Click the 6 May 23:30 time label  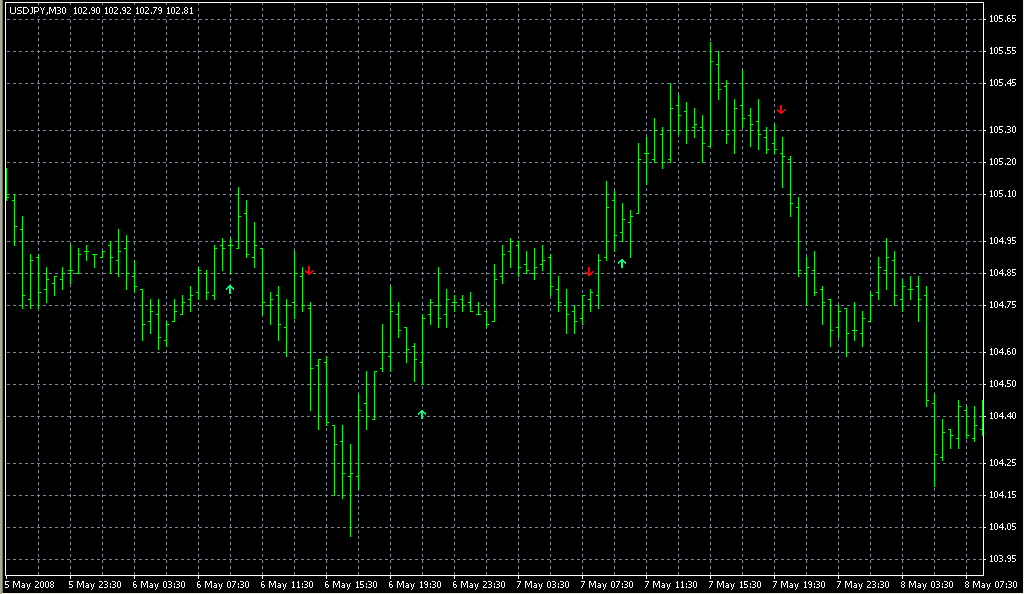pos(479,585)
